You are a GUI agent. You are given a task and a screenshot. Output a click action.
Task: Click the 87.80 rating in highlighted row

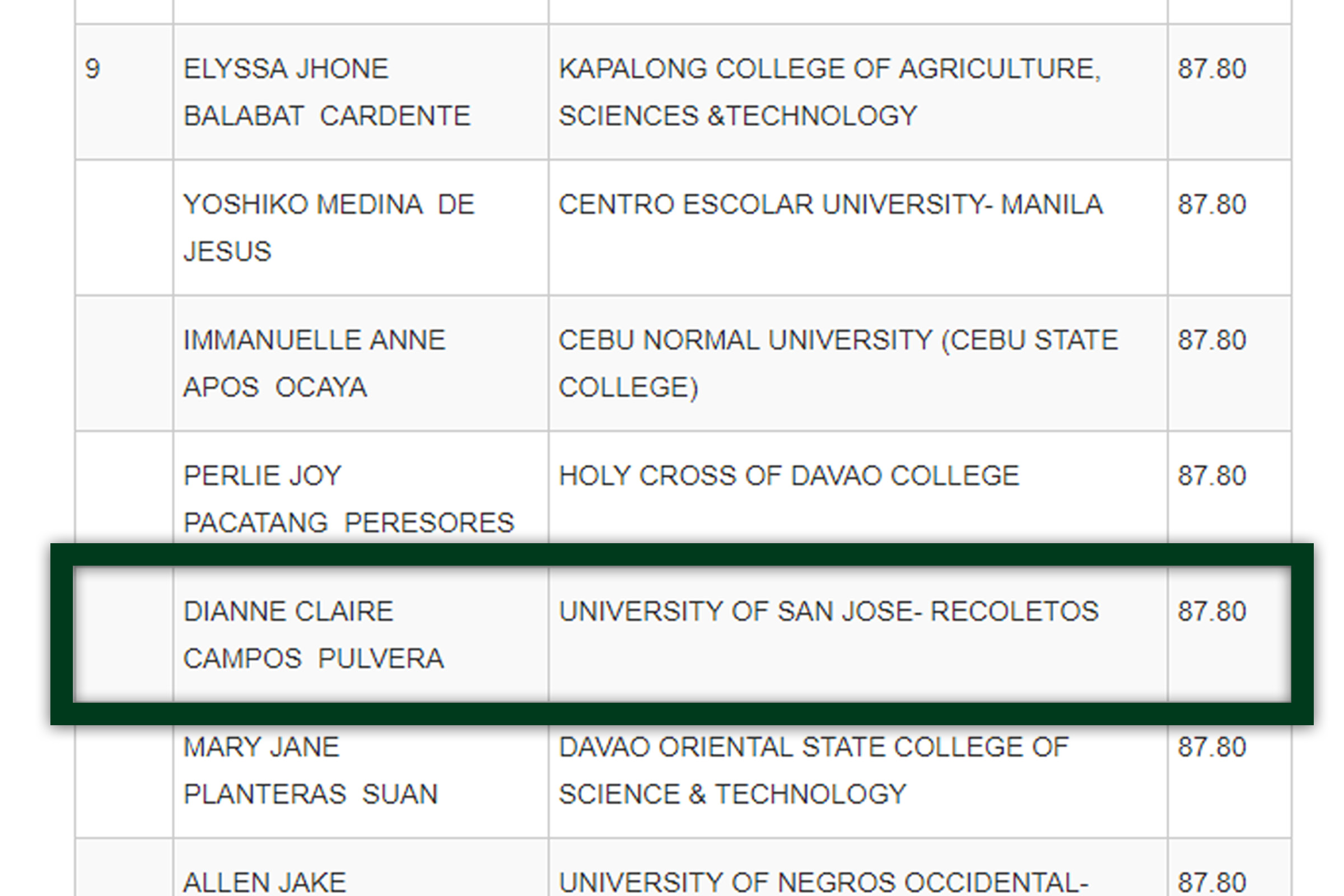pyautogui.click(x=1211, y=612)
